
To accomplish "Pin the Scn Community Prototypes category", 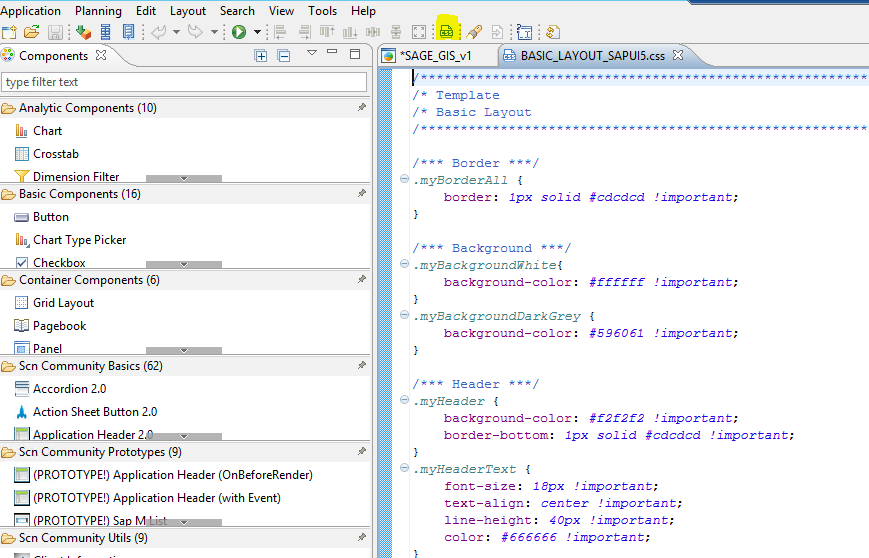I will click(x=362, y=452).
